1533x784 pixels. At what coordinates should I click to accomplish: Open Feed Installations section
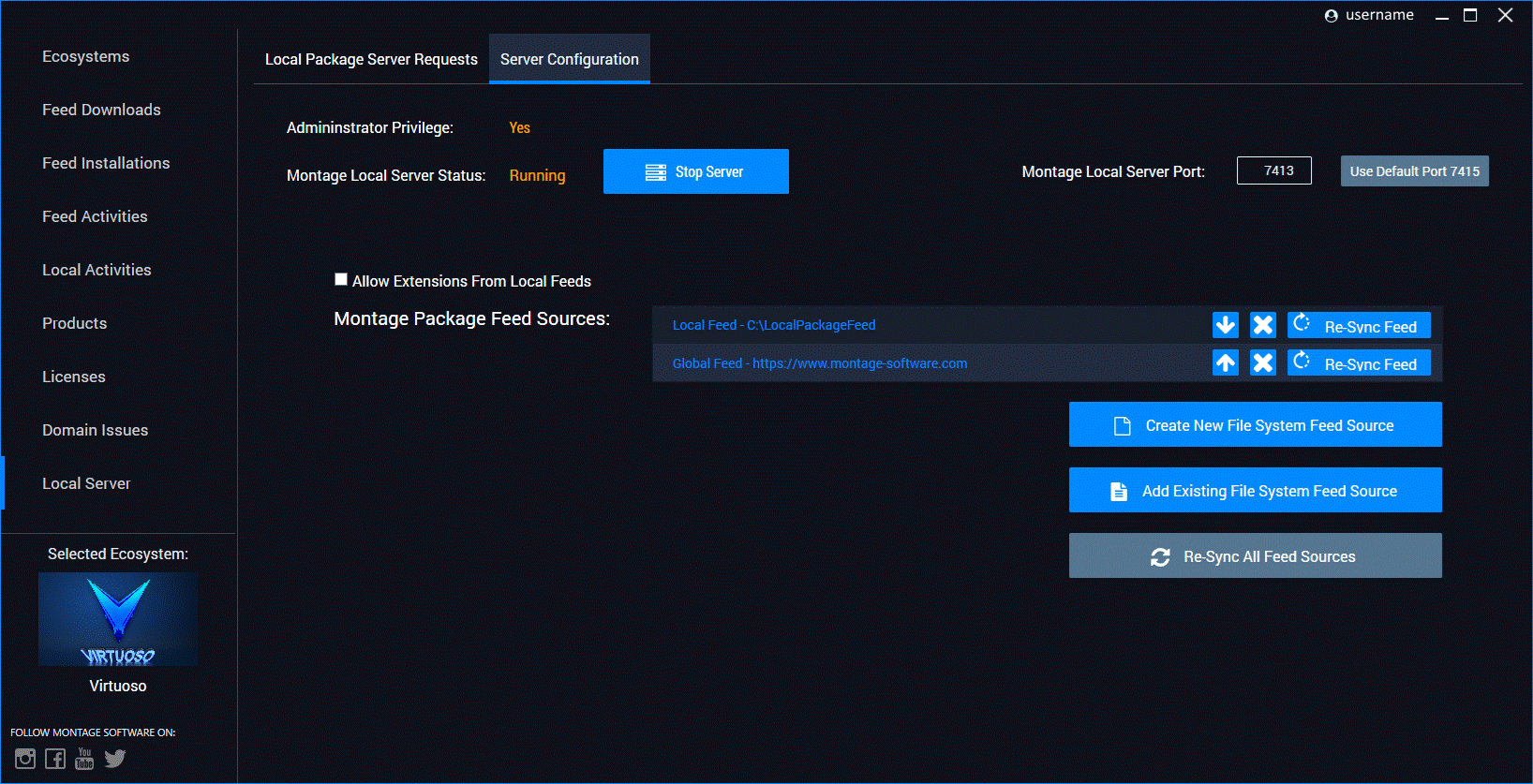point(106,163)
